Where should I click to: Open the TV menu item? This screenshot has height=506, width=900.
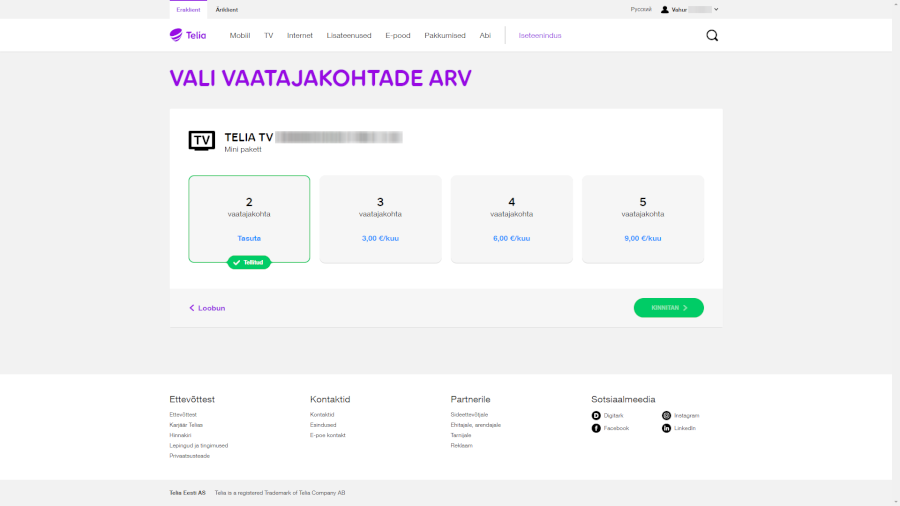click(269, 36)
